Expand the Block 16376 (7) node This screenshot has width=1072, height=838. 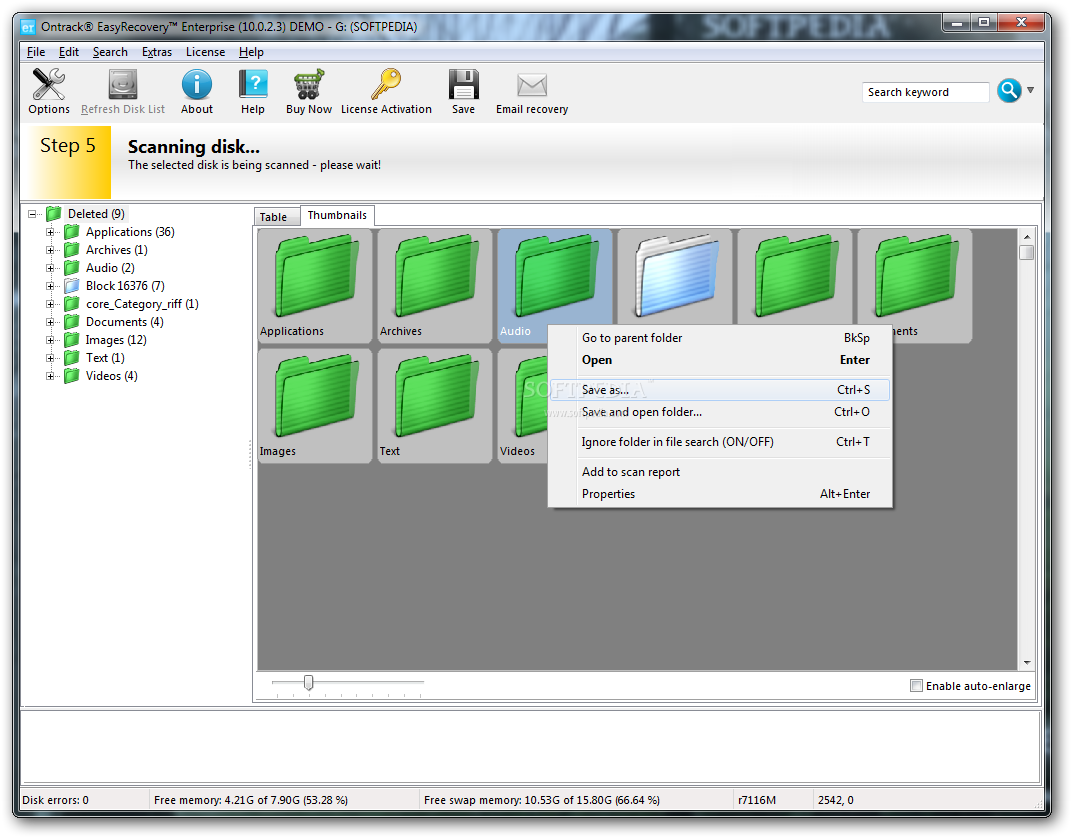50,286
